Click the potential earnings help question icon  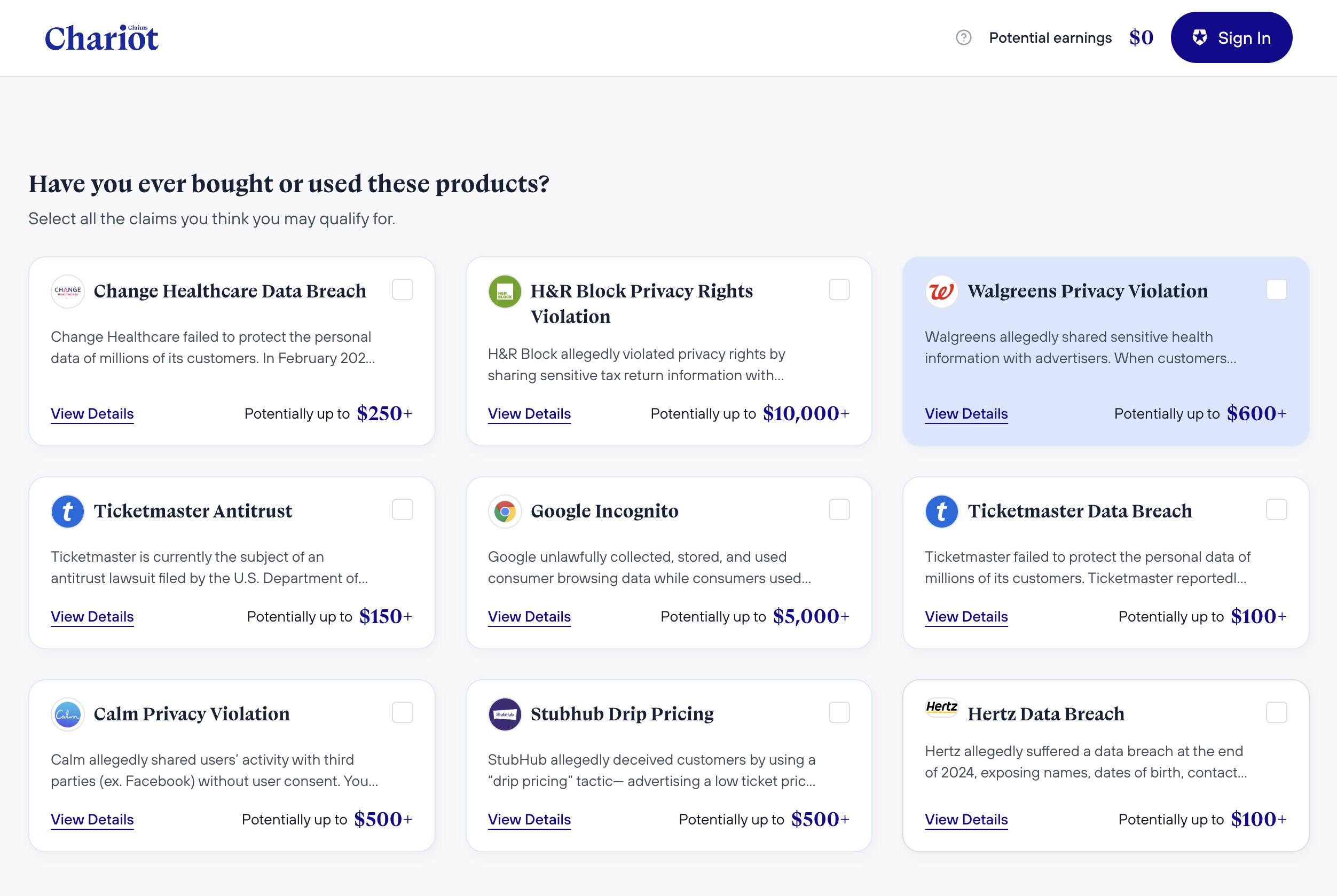point(963,38)
